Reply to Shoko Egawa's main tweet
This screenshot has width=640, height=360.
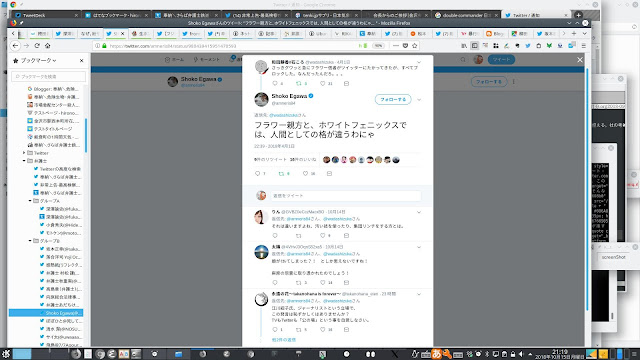tap(257, 173)
